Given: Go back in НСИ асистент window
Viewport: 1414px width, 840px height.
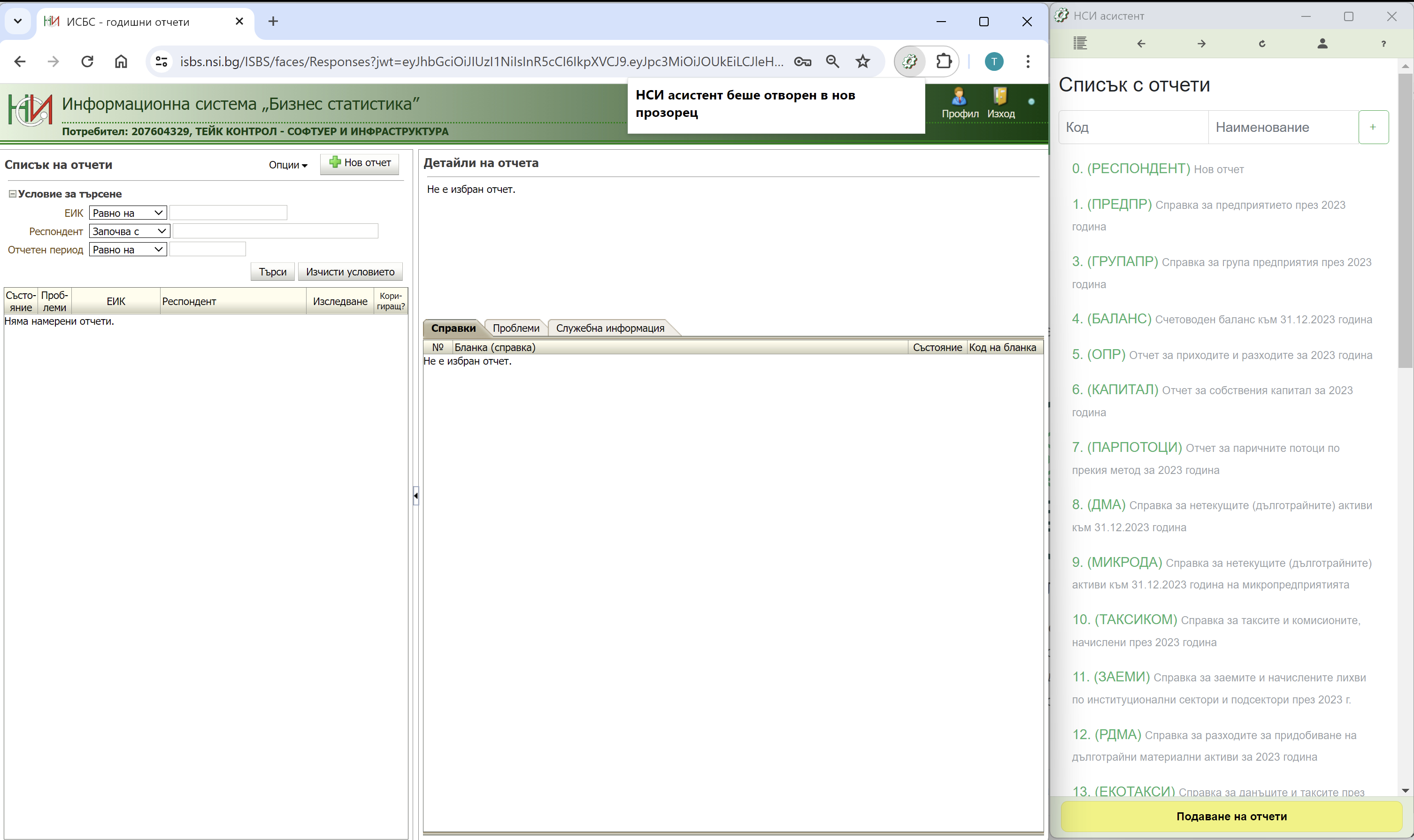Looking at the screenshot, I should tap(1141, 44).
